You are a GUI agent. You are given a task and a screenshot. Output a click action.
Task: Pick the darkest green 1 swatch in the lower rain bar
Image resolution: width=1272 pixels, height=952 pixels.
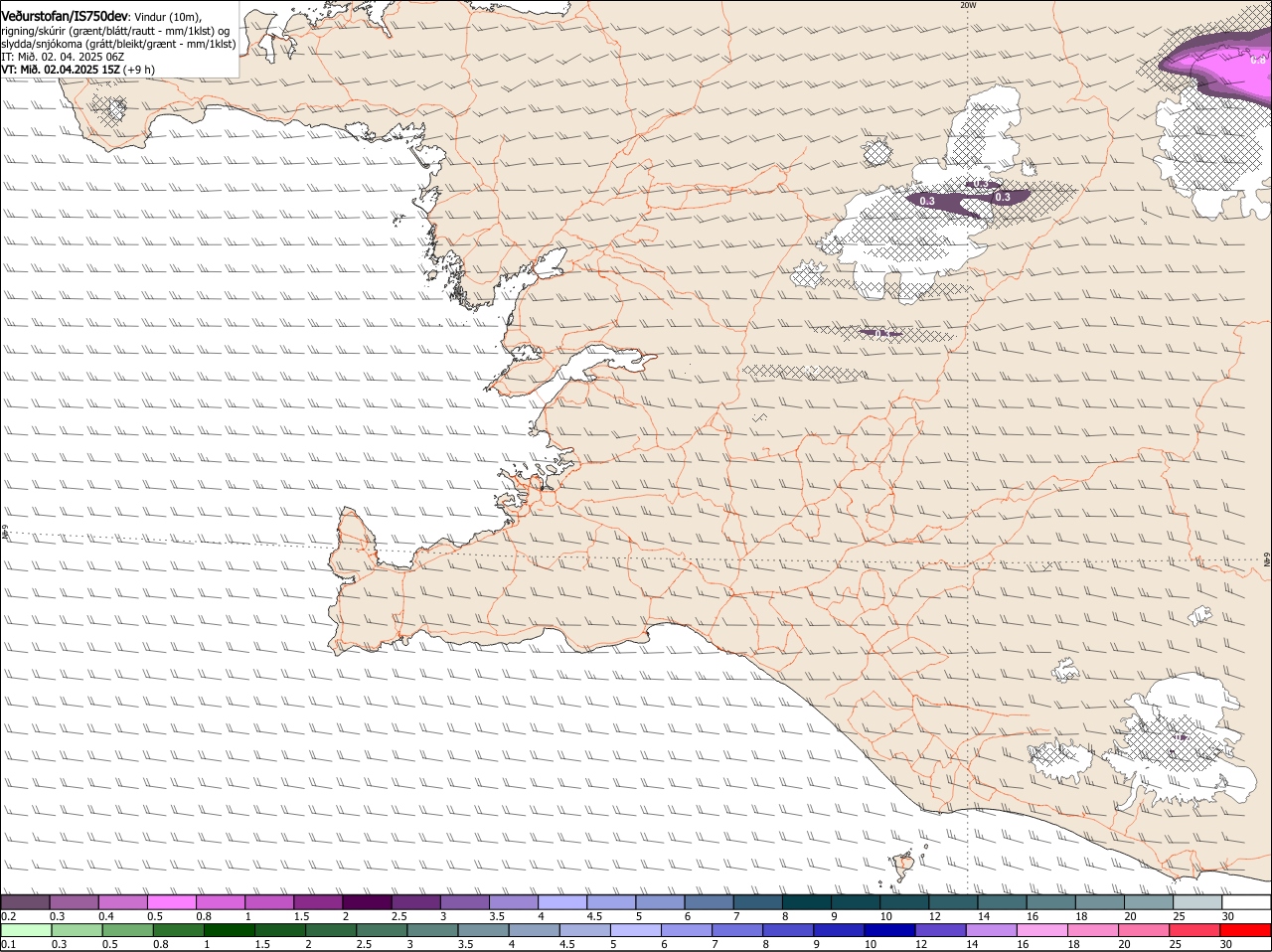pyautogui.click(x=229, y=930)
